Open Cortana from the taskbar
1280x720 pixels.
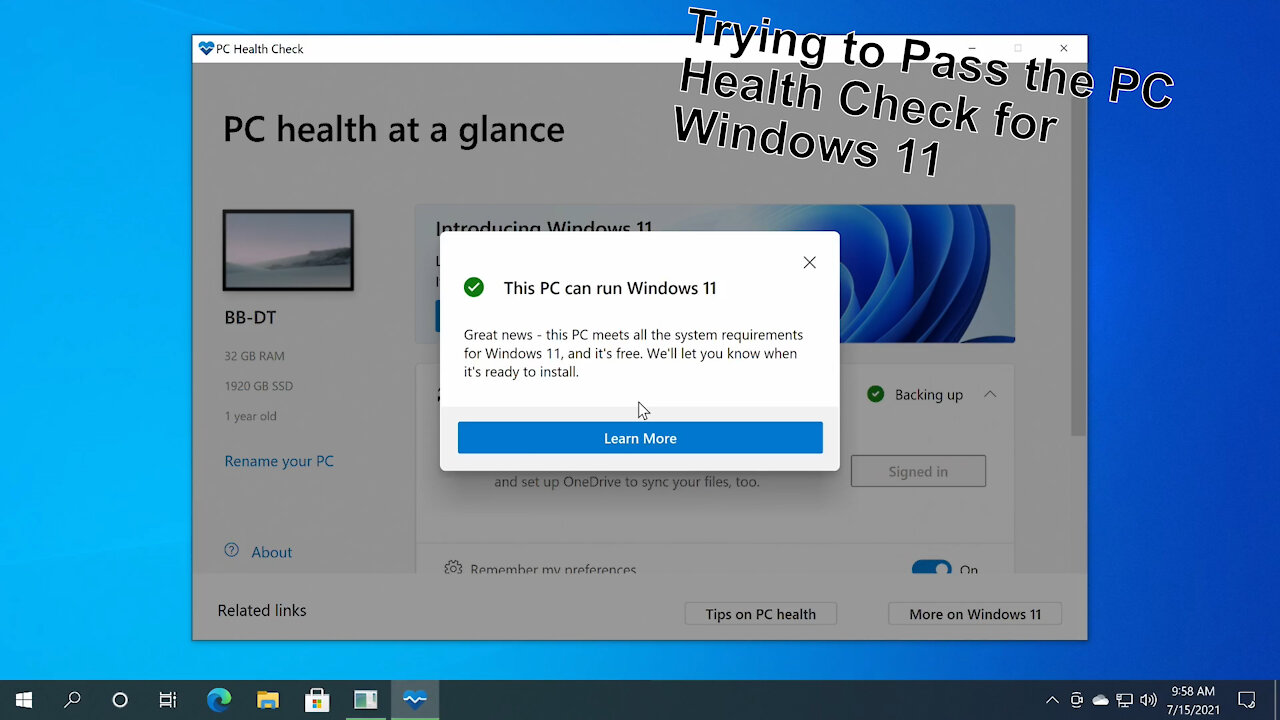click(120, 700)
